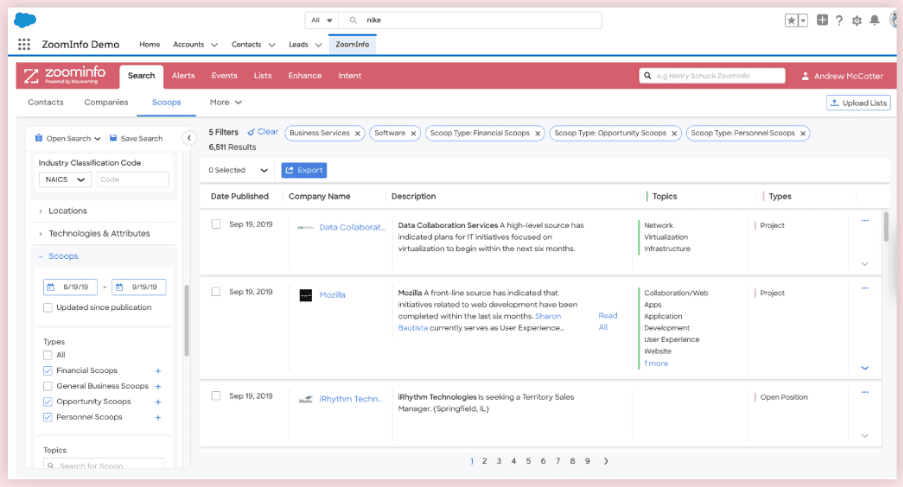The image size is (903, 487).
Task: Add General Business Scoops subtypes with plus
Action: tap(158, 387)
